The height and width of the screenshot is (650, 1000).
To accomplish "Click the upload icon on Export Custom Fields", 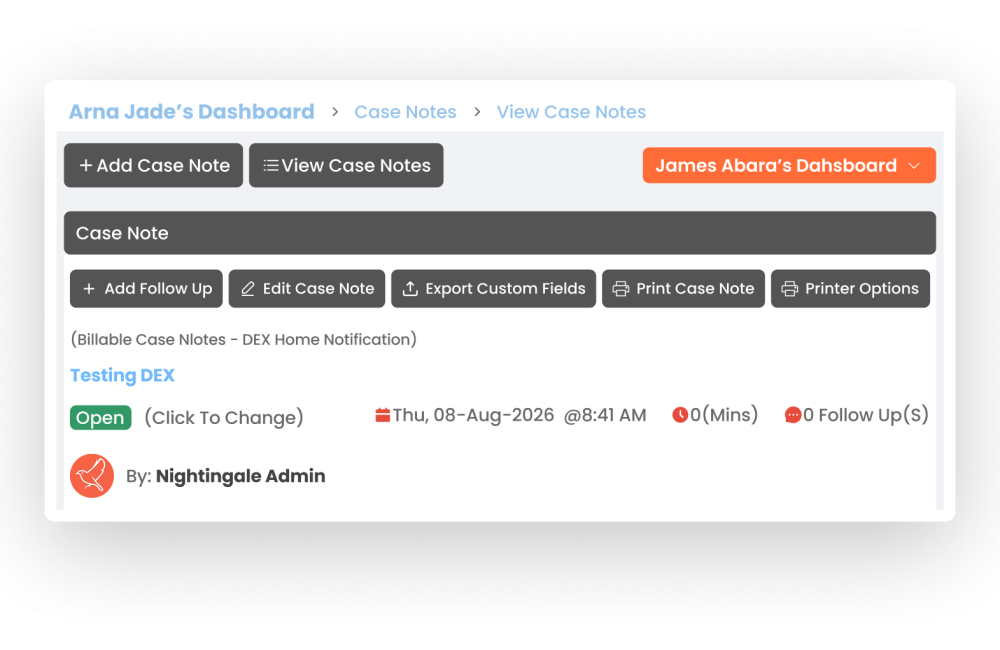I will coord(412,288).
